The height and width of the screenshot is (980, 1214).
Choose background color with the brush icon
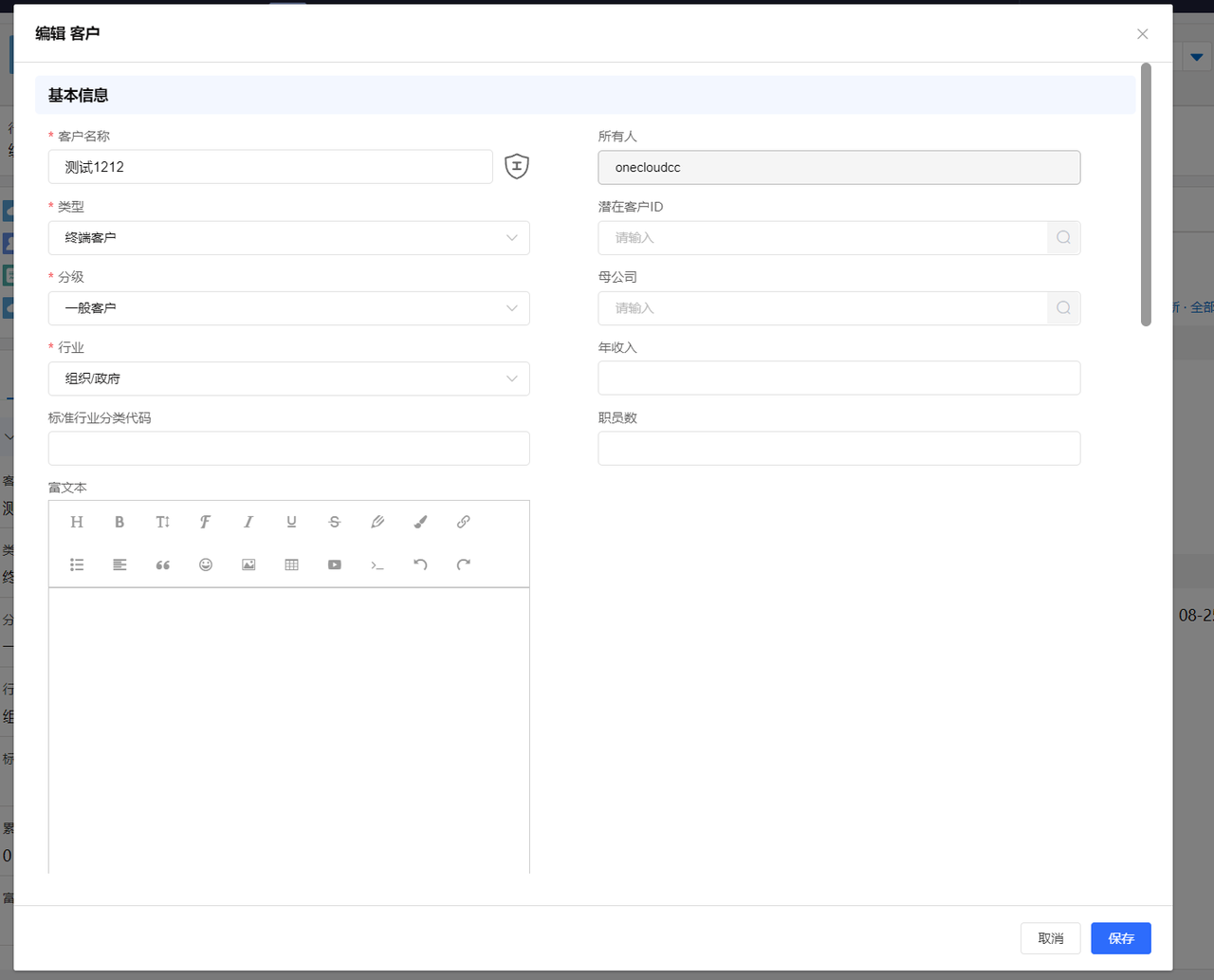tap(420, 522)
